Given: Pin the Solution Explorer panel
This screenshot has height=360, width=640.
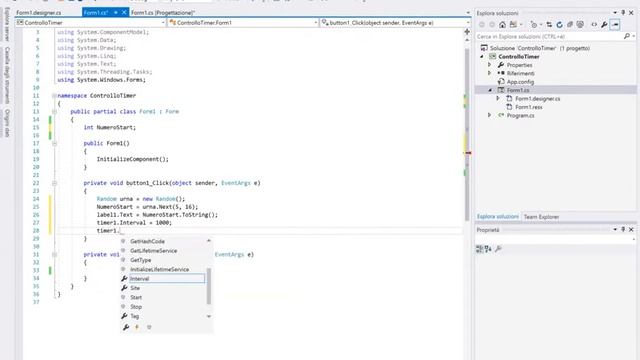Looking at the screenshot, I should (x=623, y=13).
